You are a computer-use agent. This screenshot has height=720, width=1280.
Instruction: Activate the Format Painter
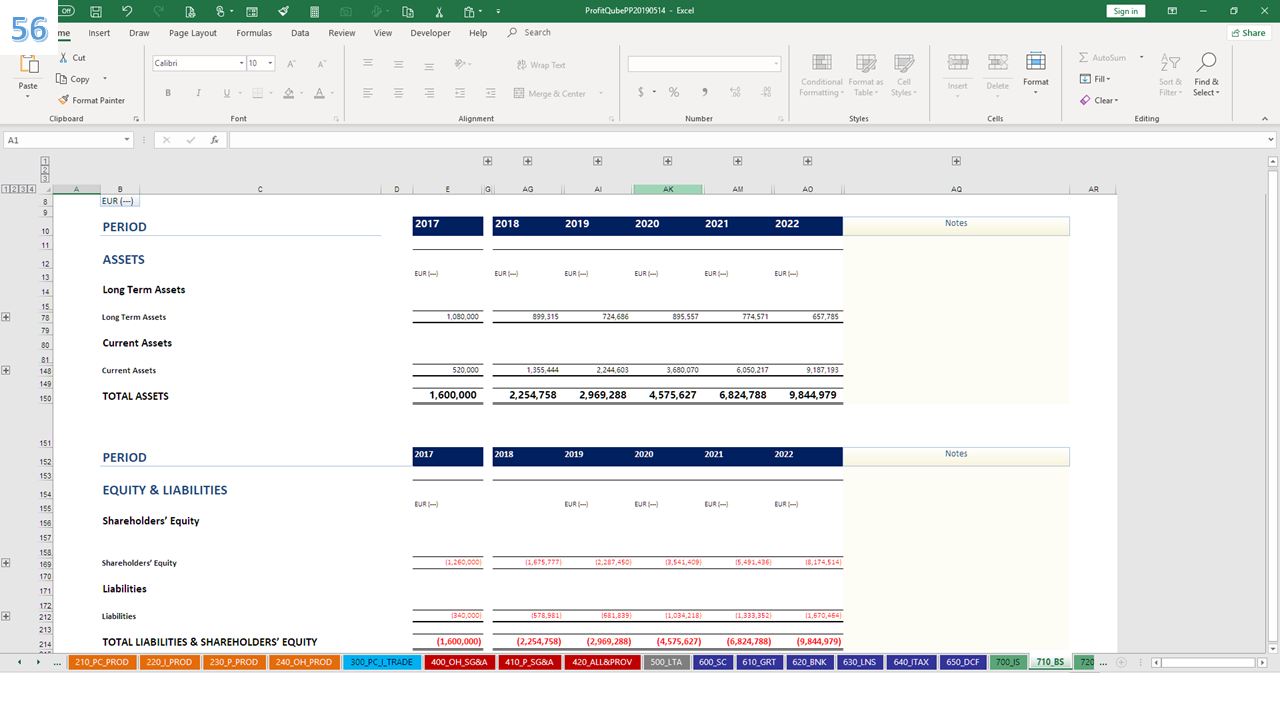(91, 100)
